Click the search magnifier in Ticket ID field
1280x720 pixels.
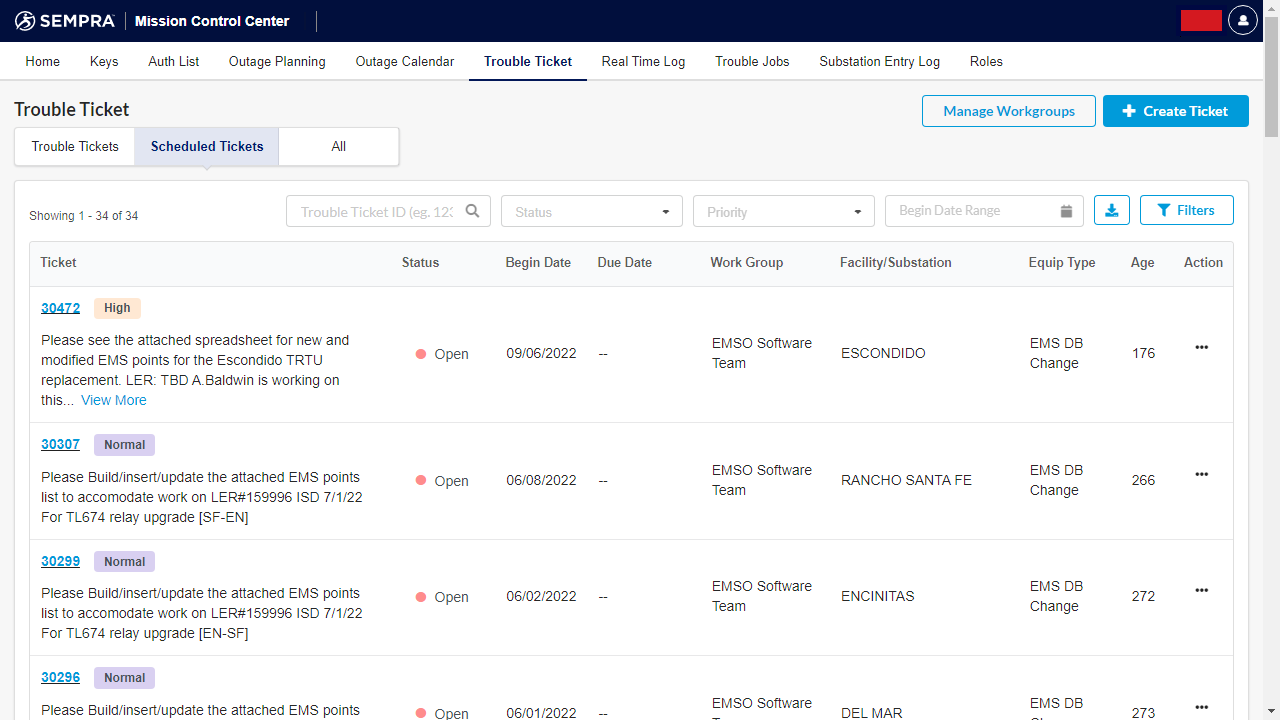pos(472,211)
